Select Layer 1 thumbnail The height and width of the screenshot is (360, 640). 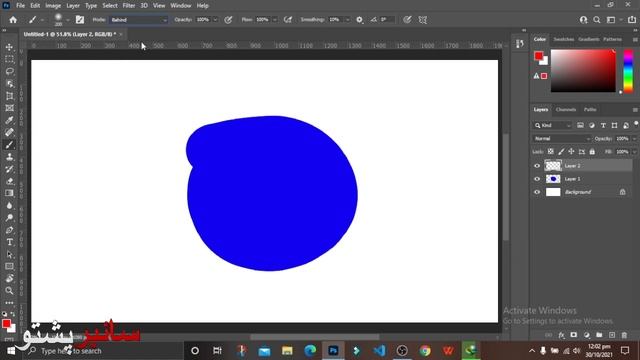click(553, 179)
